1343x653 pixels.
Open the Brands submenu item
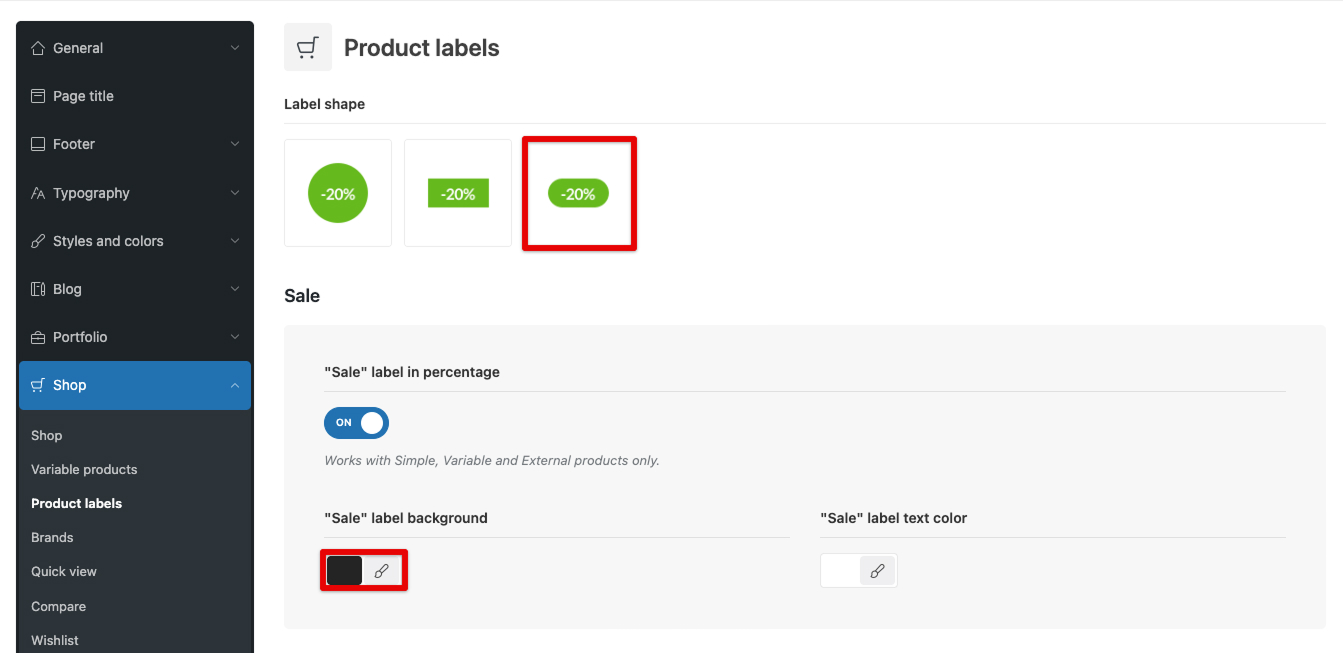(52, 537)
